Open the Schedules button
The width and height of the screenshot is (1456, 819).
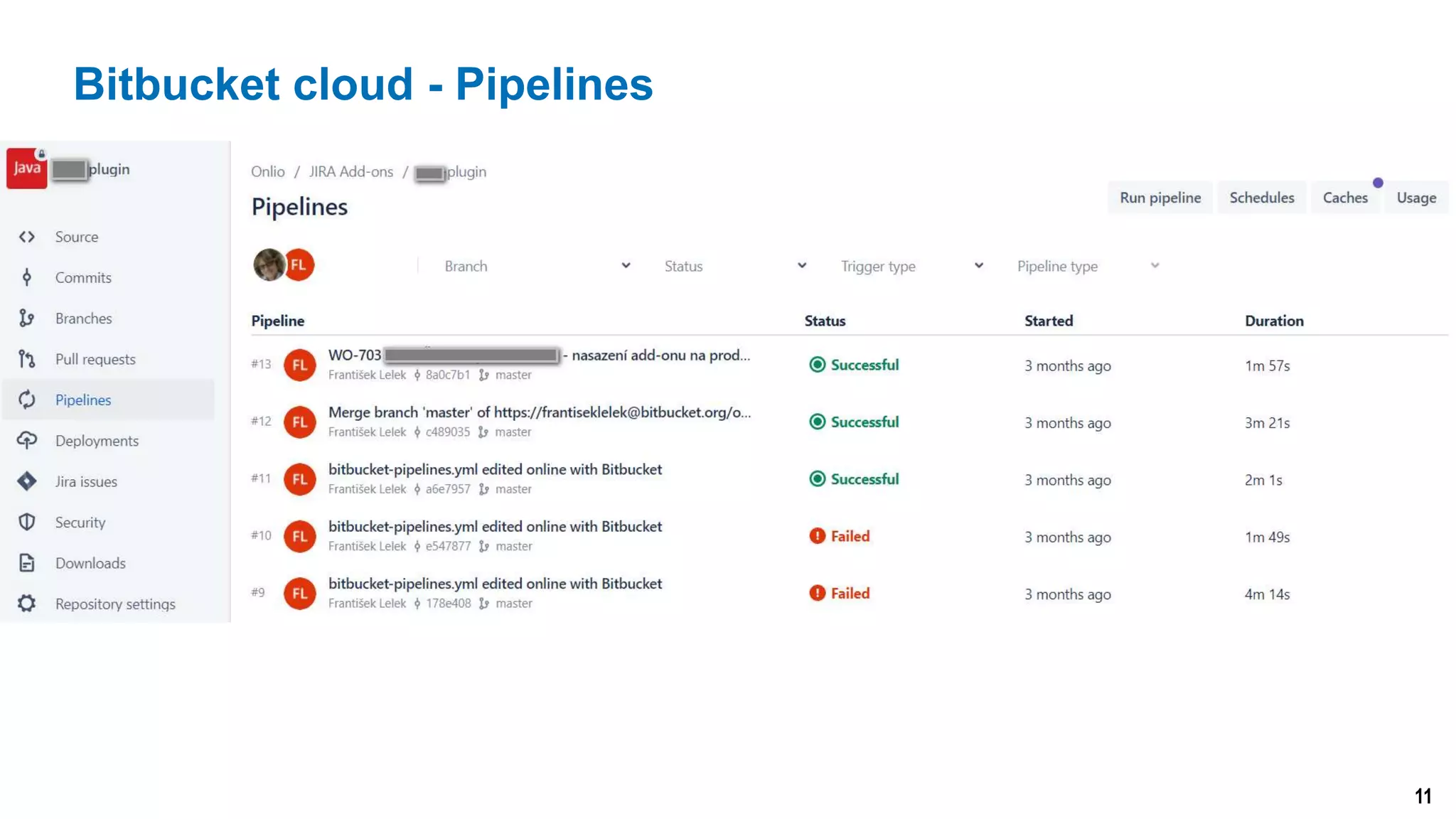point(1262,198)
